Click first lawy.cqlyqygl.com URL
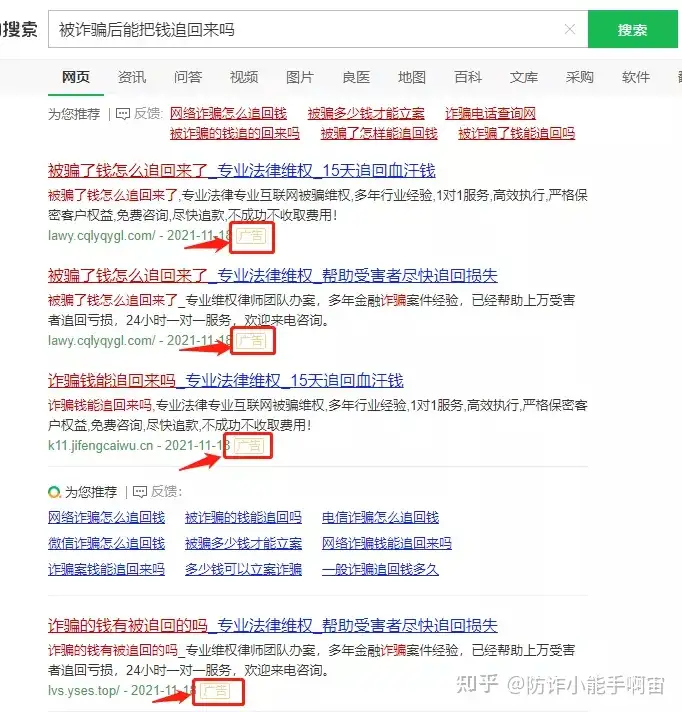Image resolution: width=682 pixels, height=712 pixels. tap(102, 236)
